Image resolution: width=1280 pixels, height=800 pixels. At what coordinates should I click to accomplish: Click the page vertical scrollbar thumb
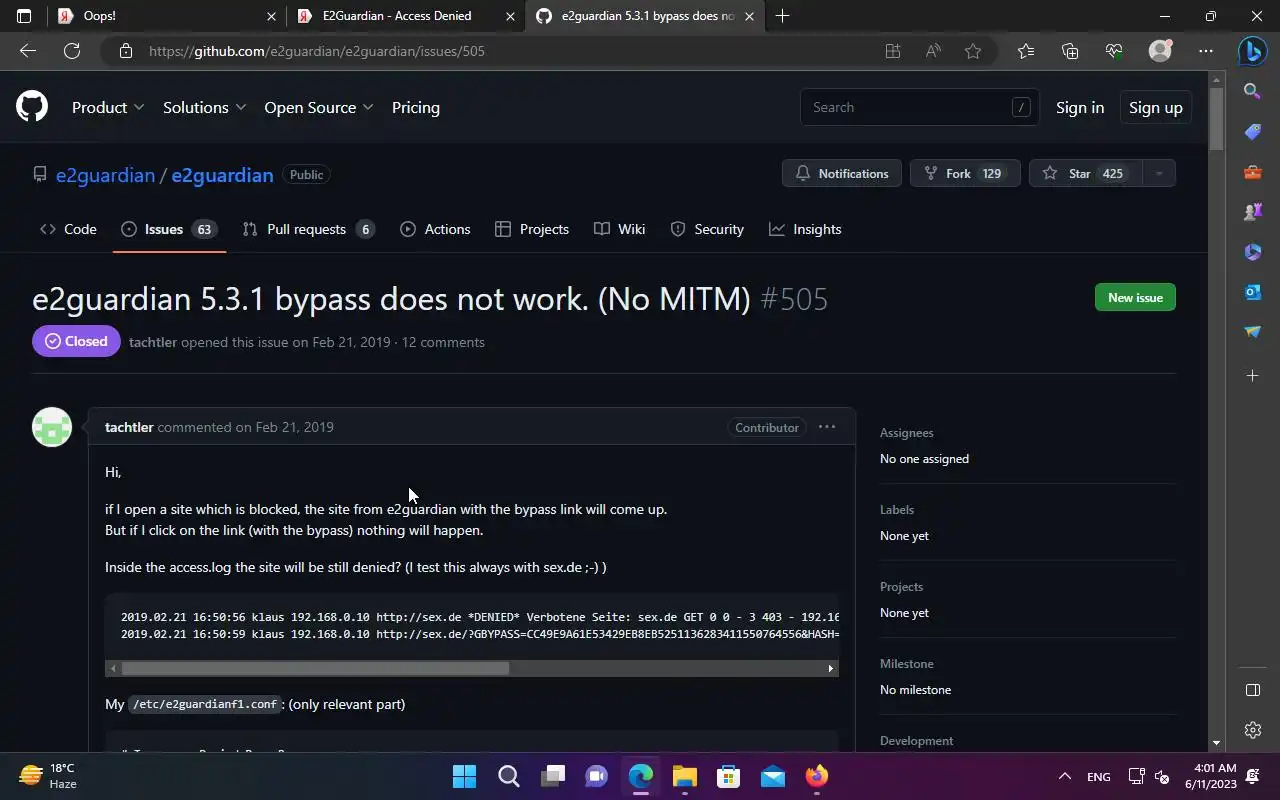click(1216, 120)
